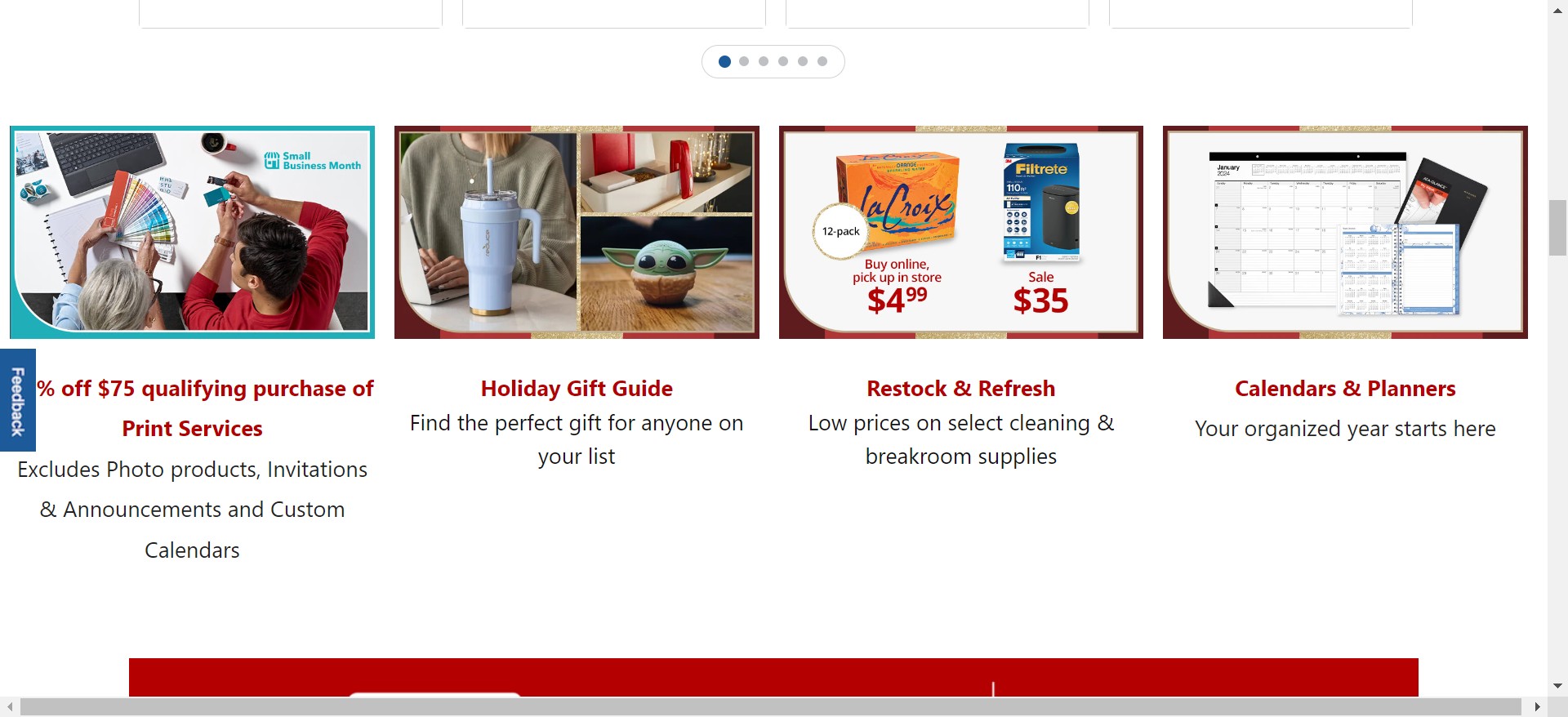Image resolution: width=1568 pixels, height=717 pixels.
Task: Select the first carousel pagination dot
Action: tap(724, 61)
